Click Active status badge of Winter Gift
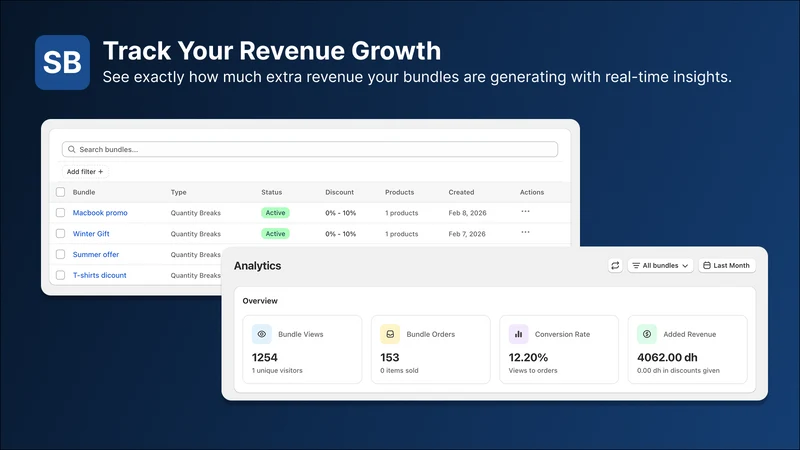800x450 pixels. coord(276,234)
